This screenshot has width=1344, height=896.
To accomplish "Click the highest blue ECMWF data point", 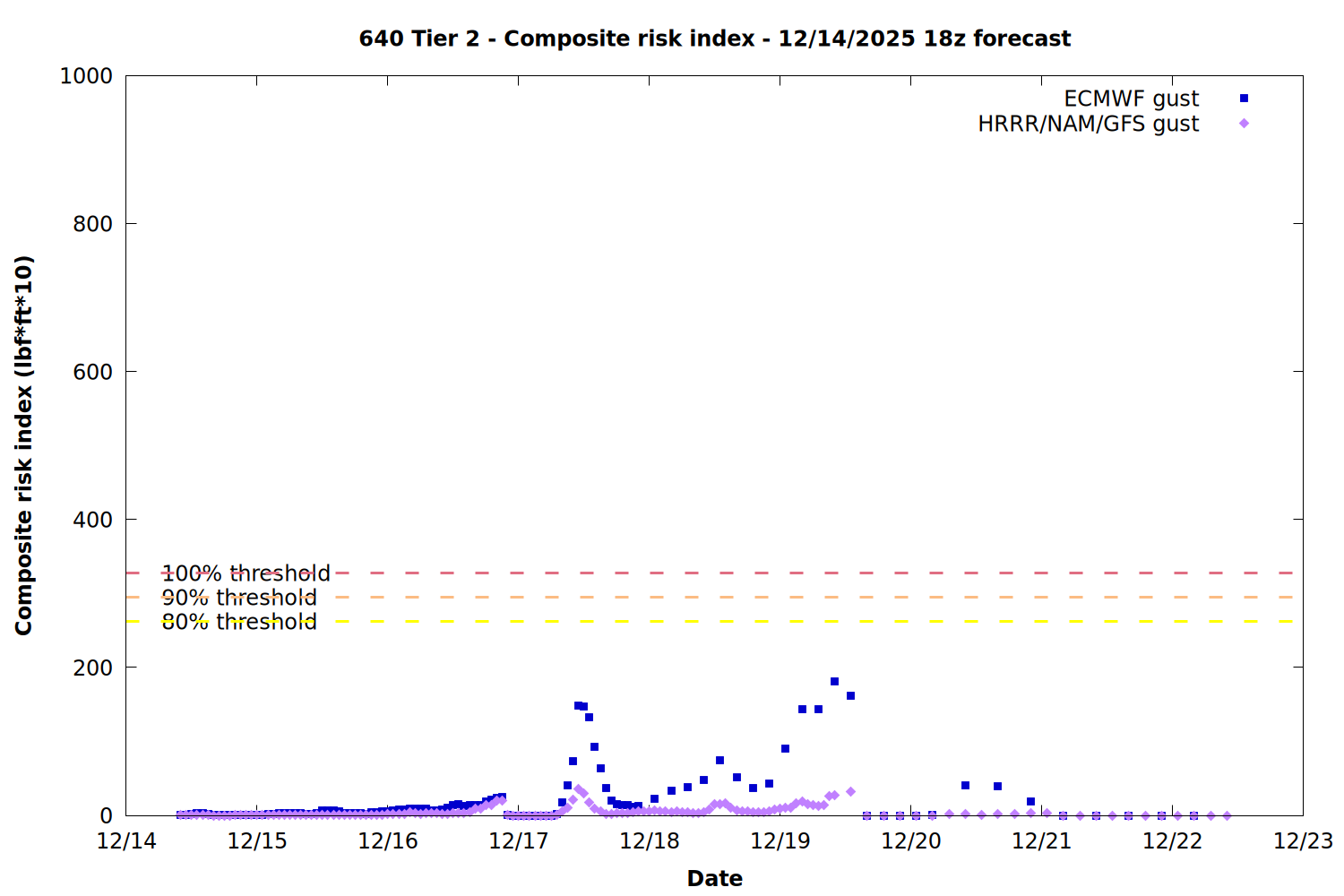I will point(834,682).
